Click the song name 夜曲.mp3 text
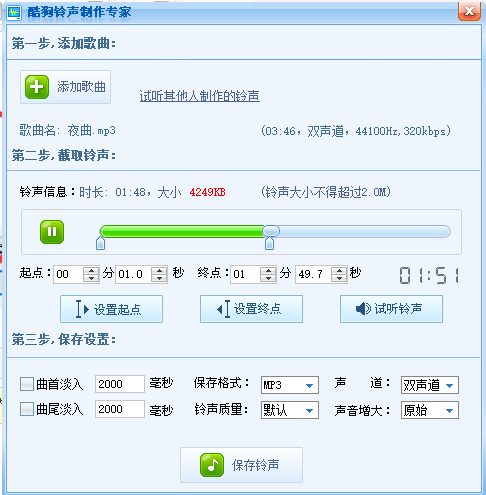 pos(91,130)
